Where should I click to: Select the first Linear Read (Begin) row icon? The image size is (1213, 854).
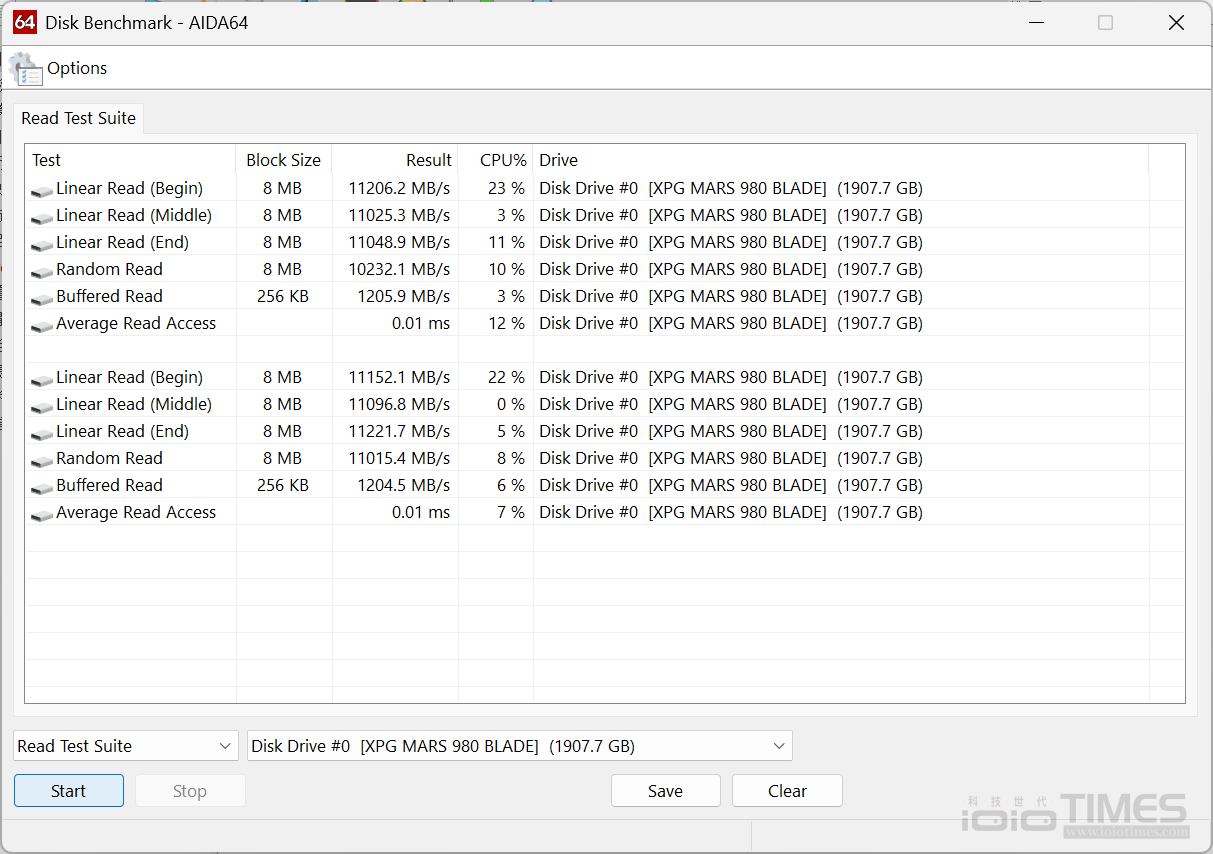[42, 190]
